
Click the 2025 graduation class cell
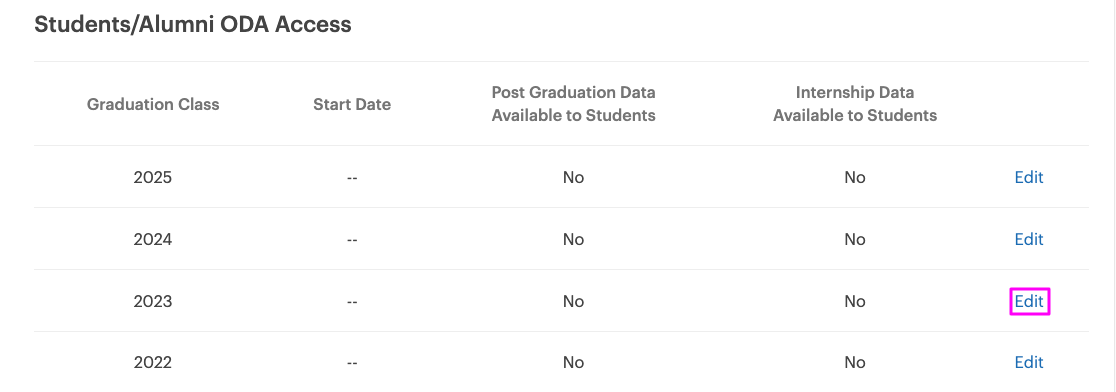[x=153, y=177]
